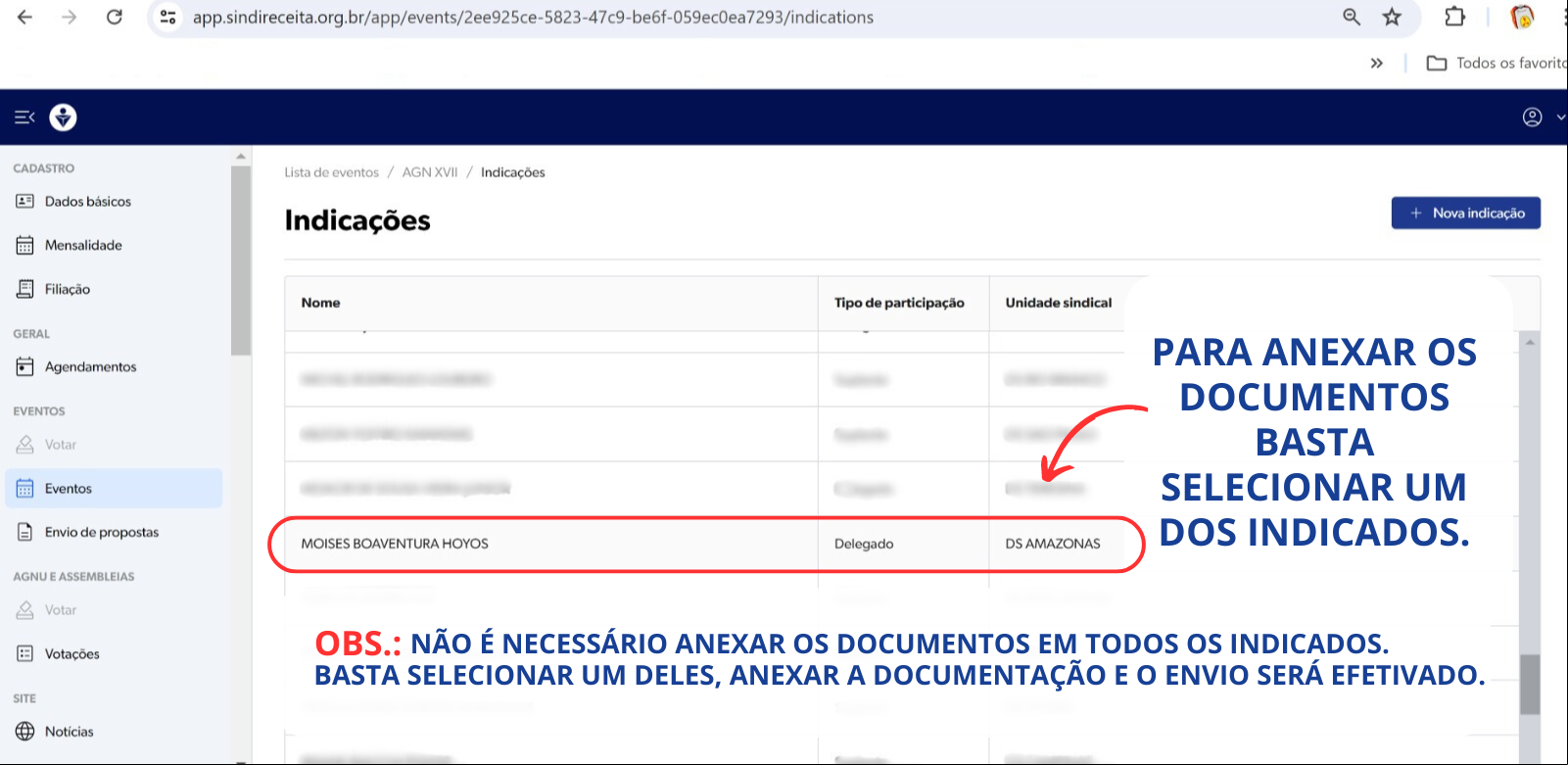Reload the page

pos(114,17)
